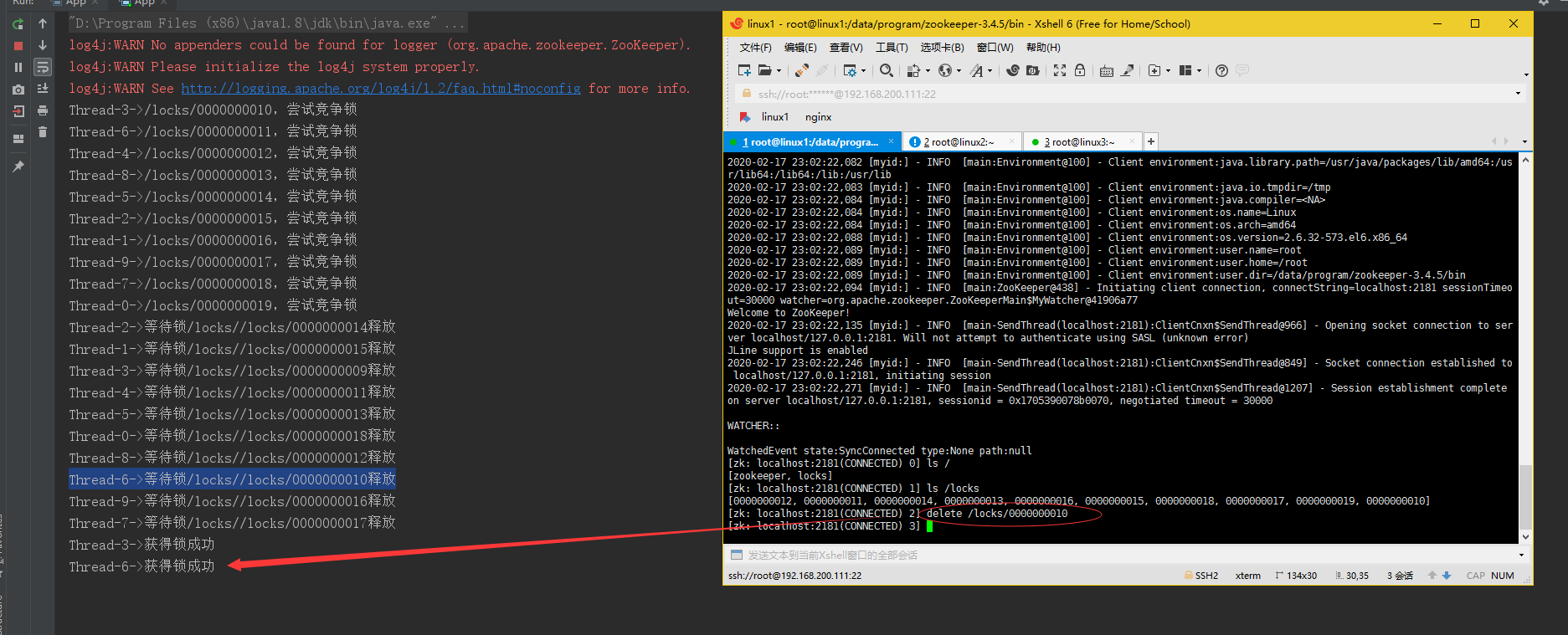The width and height of the screenshot is (1568, 635).
Task: Go up the stack trace with up arrow
Action: point(43,24)
